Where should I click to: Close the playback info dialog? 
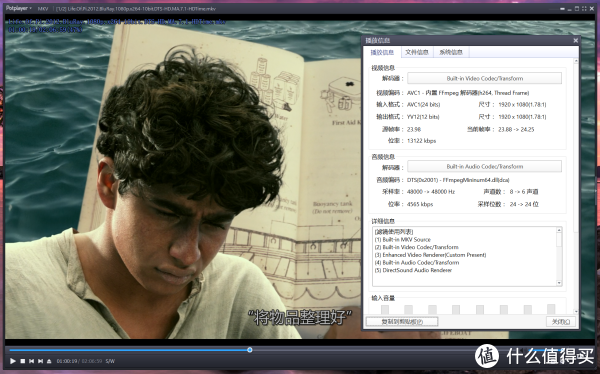pyautogui.click(x=576, y=40)
